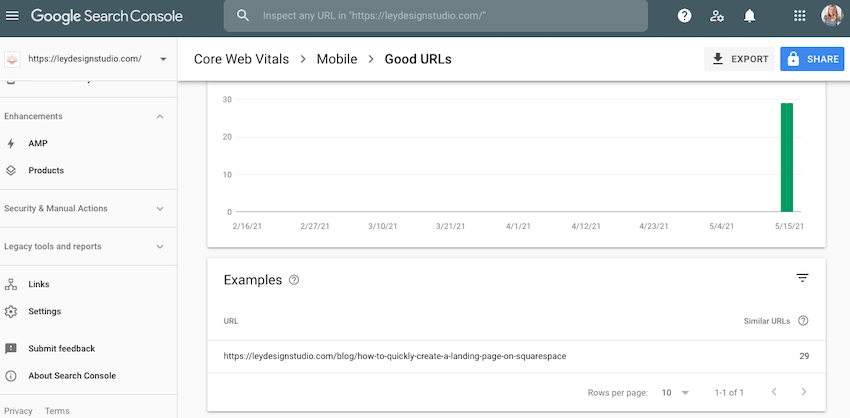Screen dimensions: 850x418
Task: Click Submit feedback
Action: pyautogui.click(x=62, y=349)
